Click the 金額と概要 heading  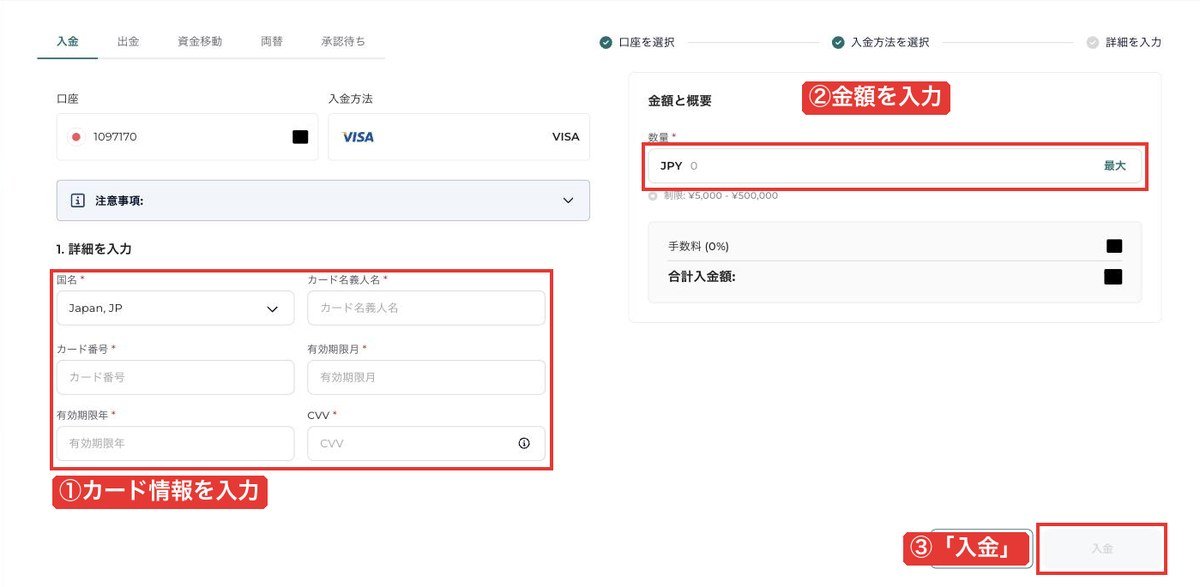[680, 101]
